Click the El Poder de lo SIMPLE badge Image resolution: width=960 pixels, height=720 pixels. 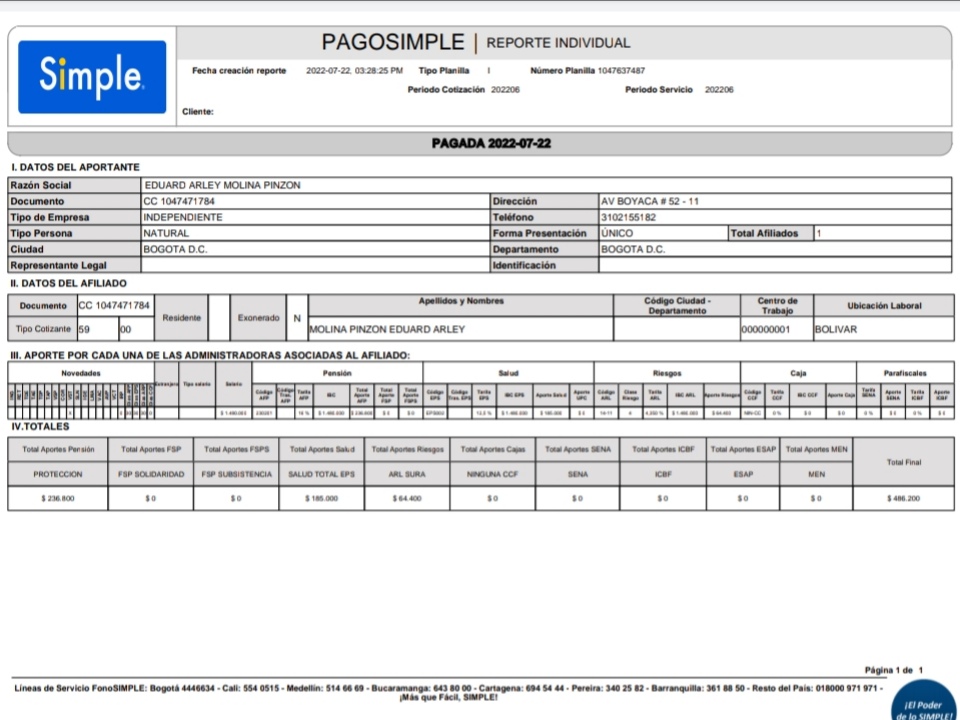point(922,706)
